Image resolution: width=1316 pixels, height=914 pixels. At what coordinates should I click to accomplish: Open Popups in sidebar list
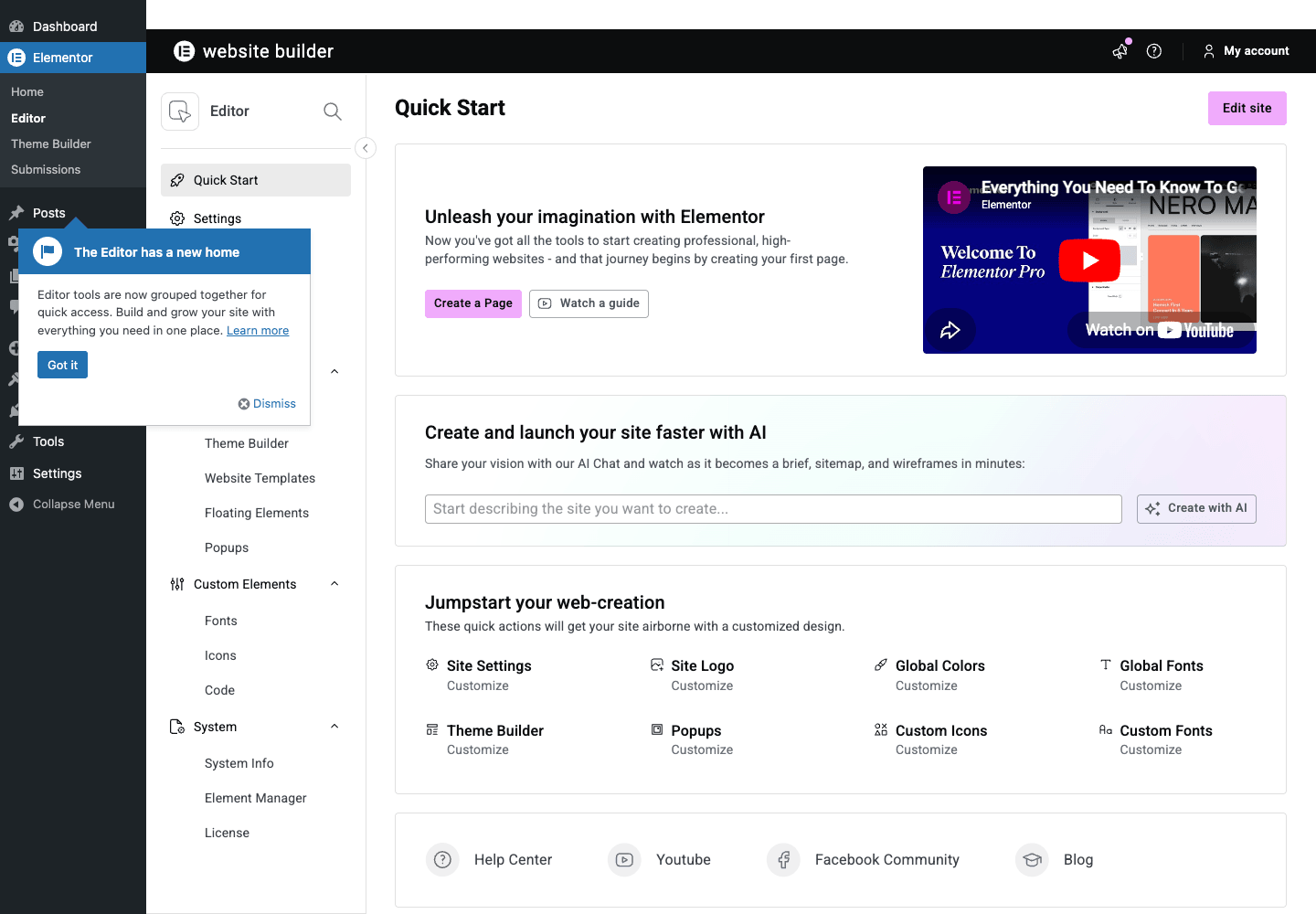coord(227,547)
